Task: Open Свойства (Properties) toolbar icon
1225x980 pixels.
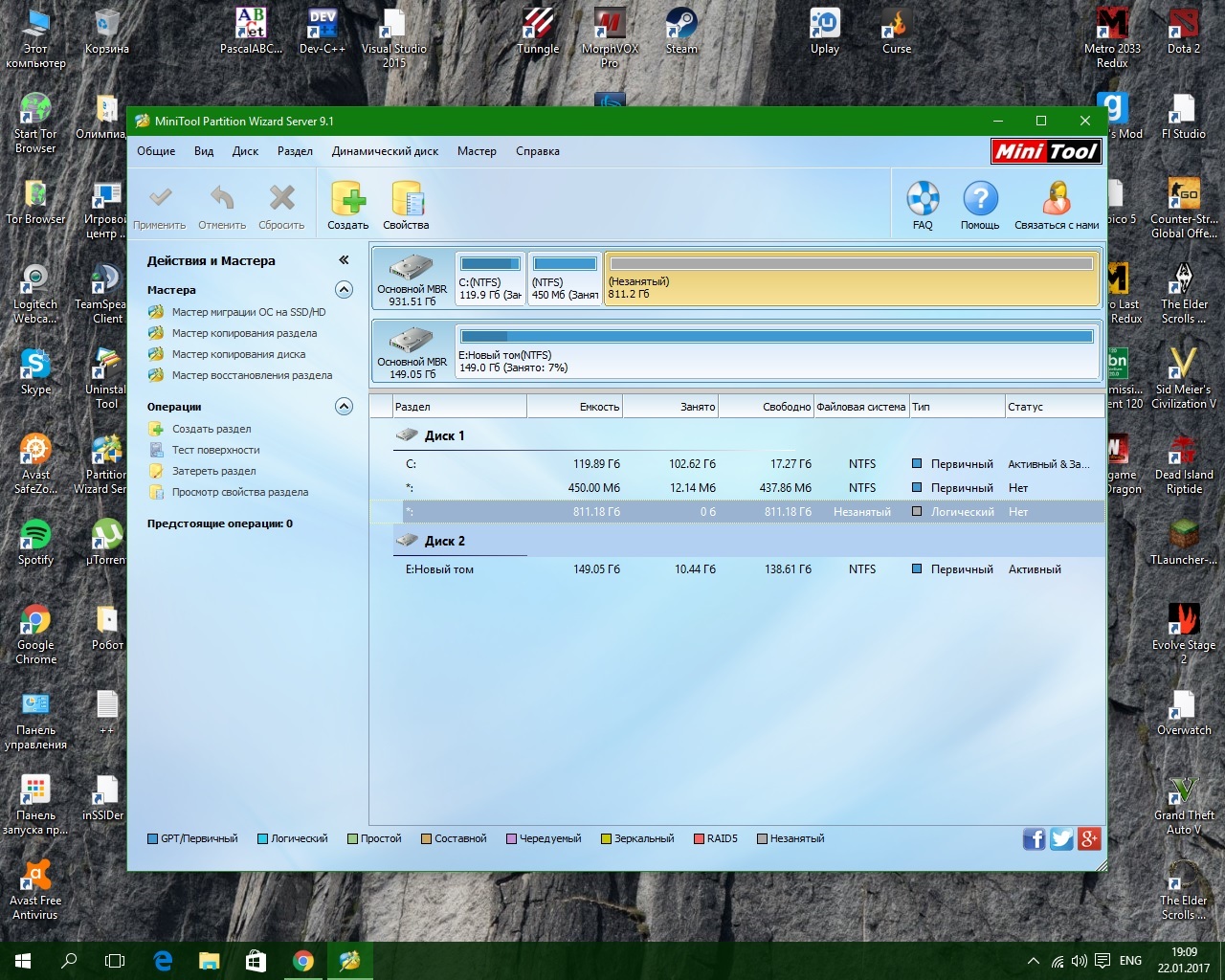Action: pyautogui.click(x=407, y=199)
